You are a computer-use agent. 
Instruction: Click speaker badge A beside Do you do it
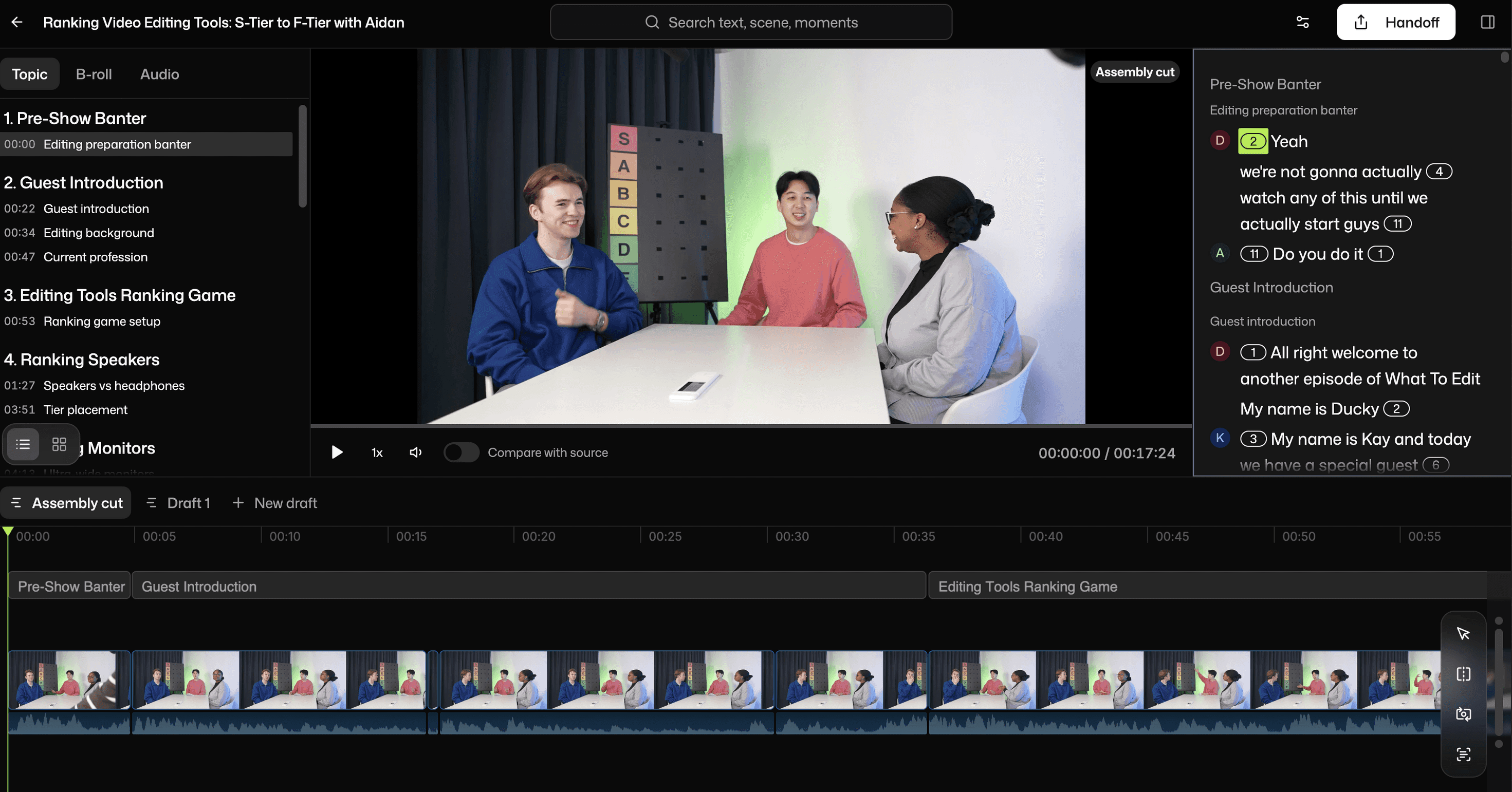tap(1220, 253)
